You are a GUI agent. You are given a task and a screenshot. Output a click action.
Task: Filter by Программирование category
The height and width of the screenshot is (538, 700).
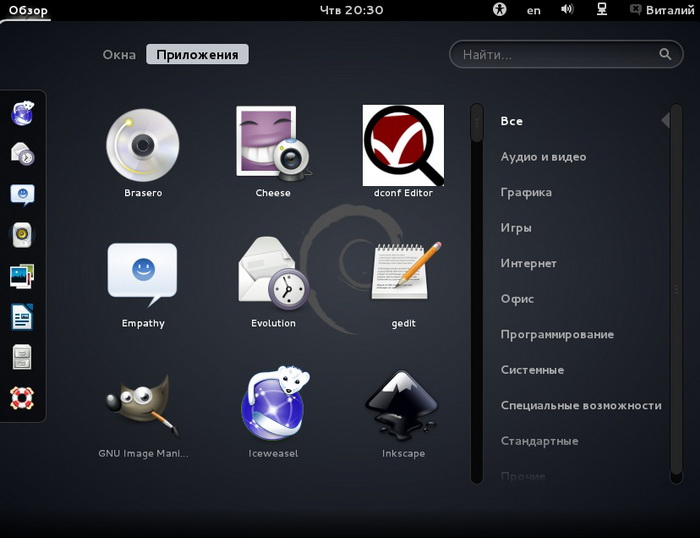[557, 334]
